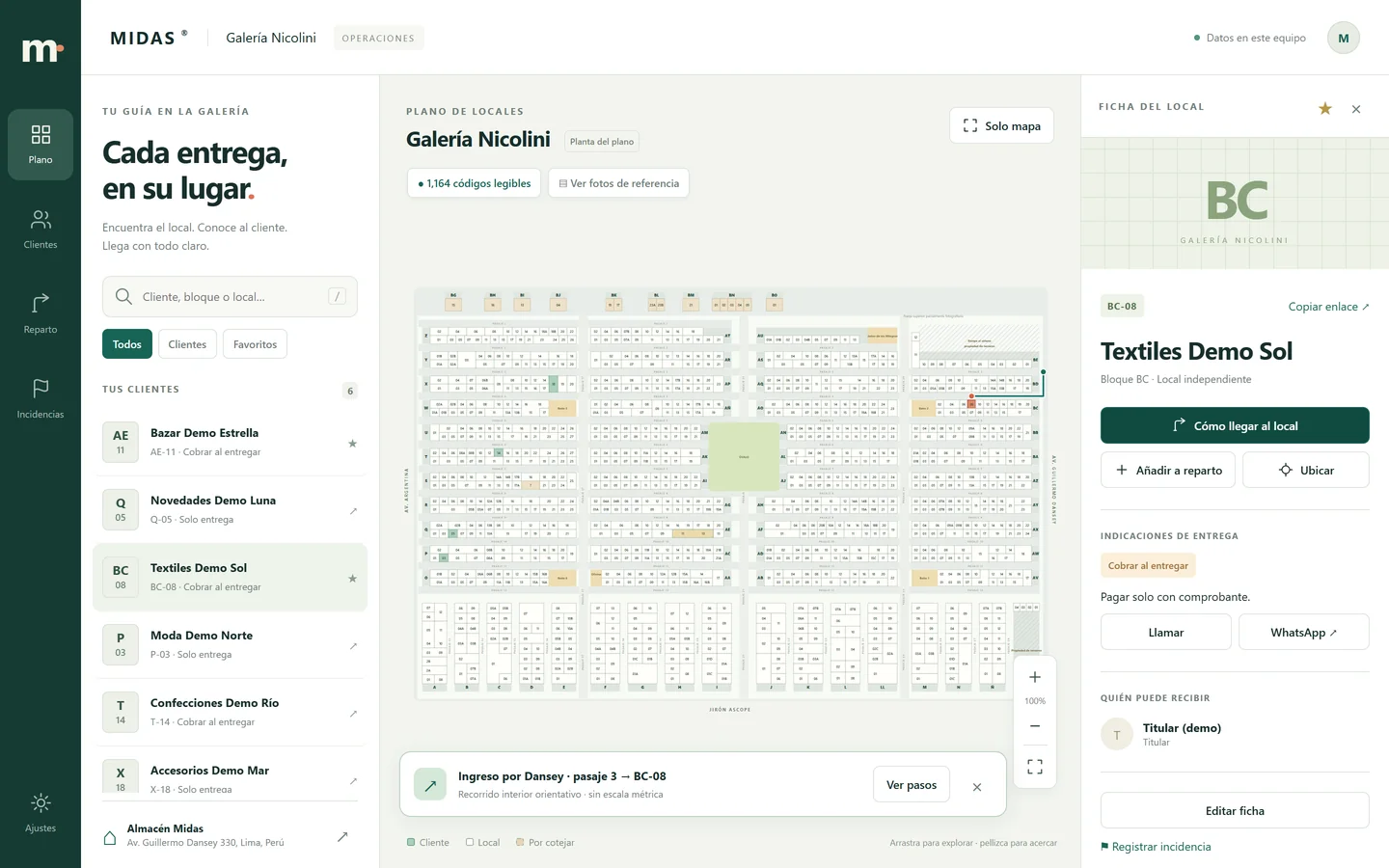Close the Ficha del local panel
The image size is (1389, 868).
click(1356, 109)
